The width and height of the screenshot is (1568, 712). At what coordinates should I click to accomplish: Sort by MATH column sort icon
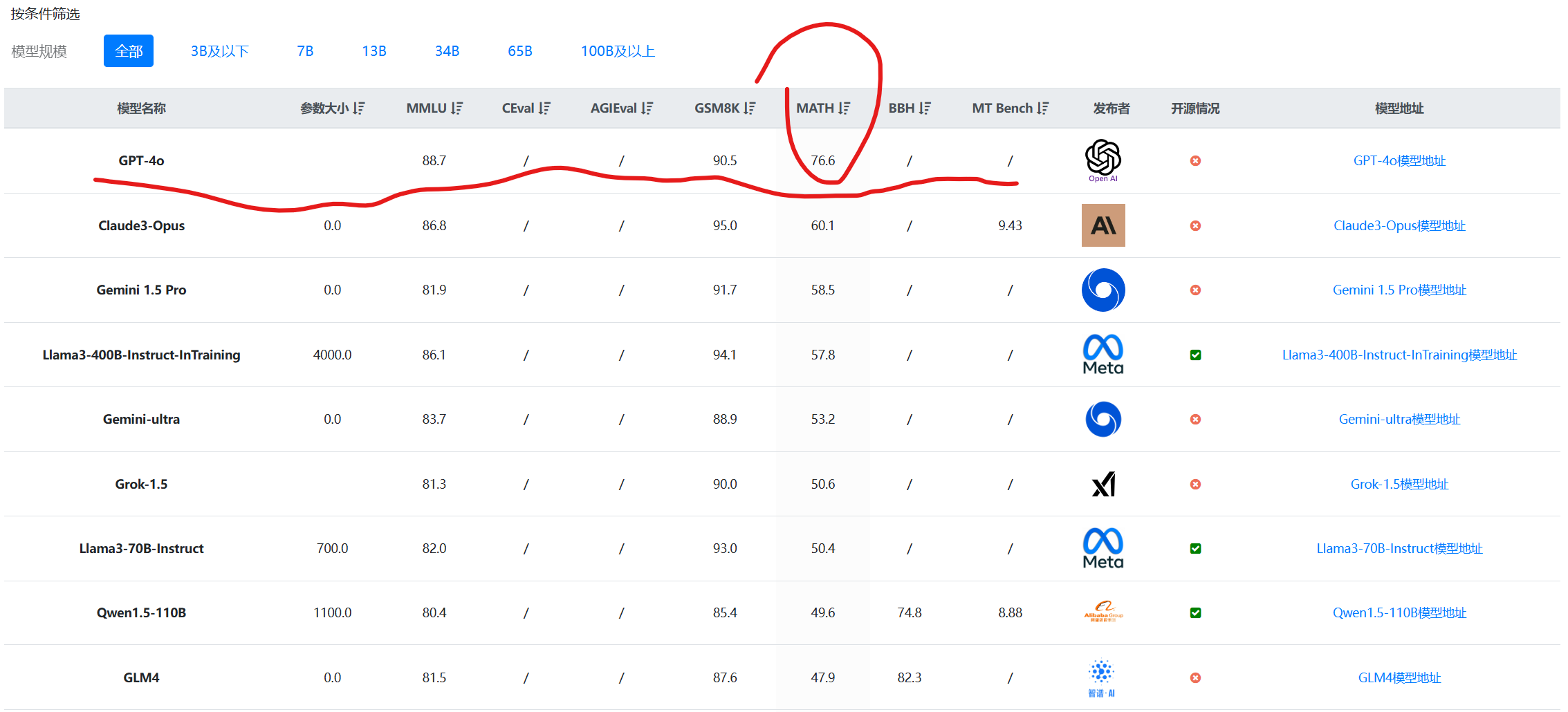tap(844, 109)
